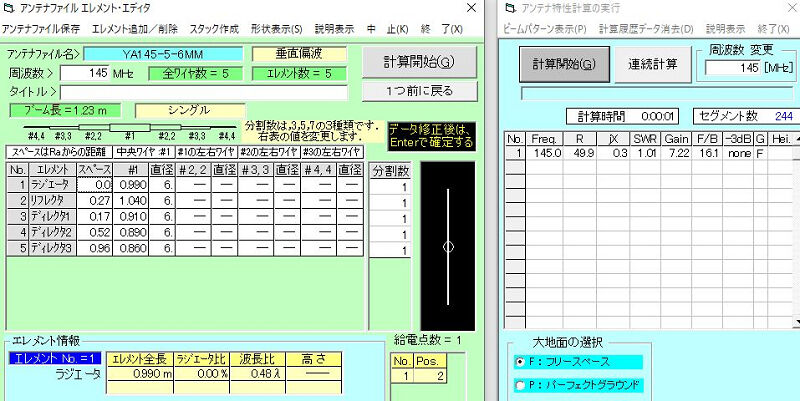Open エレメント追加／削除 menu
This screenshot has width=800, height=401.
coord(135,29)
